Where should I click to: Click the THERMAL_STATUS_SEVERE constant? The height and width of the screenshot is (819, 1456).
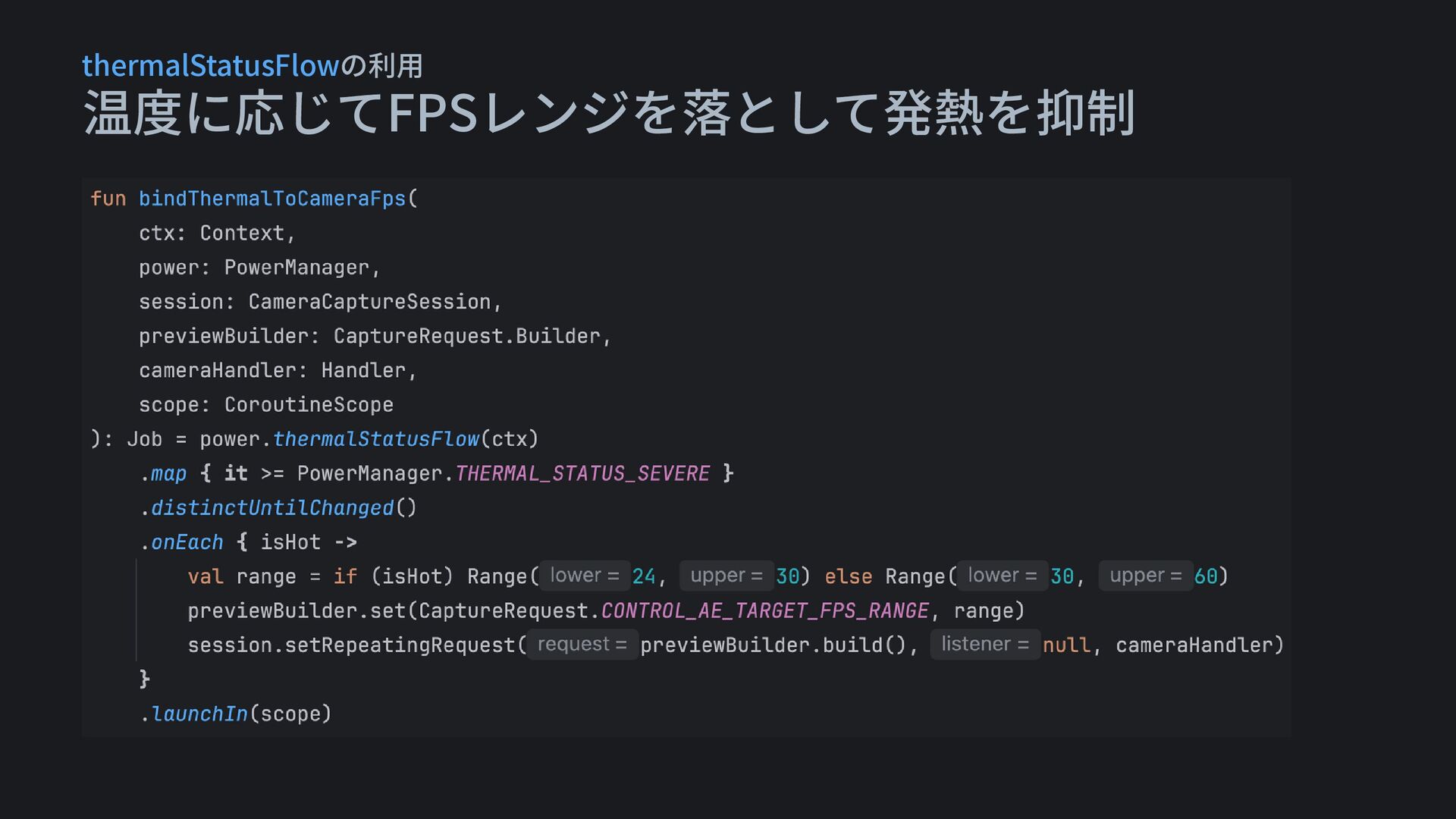(x=582, y=474)
